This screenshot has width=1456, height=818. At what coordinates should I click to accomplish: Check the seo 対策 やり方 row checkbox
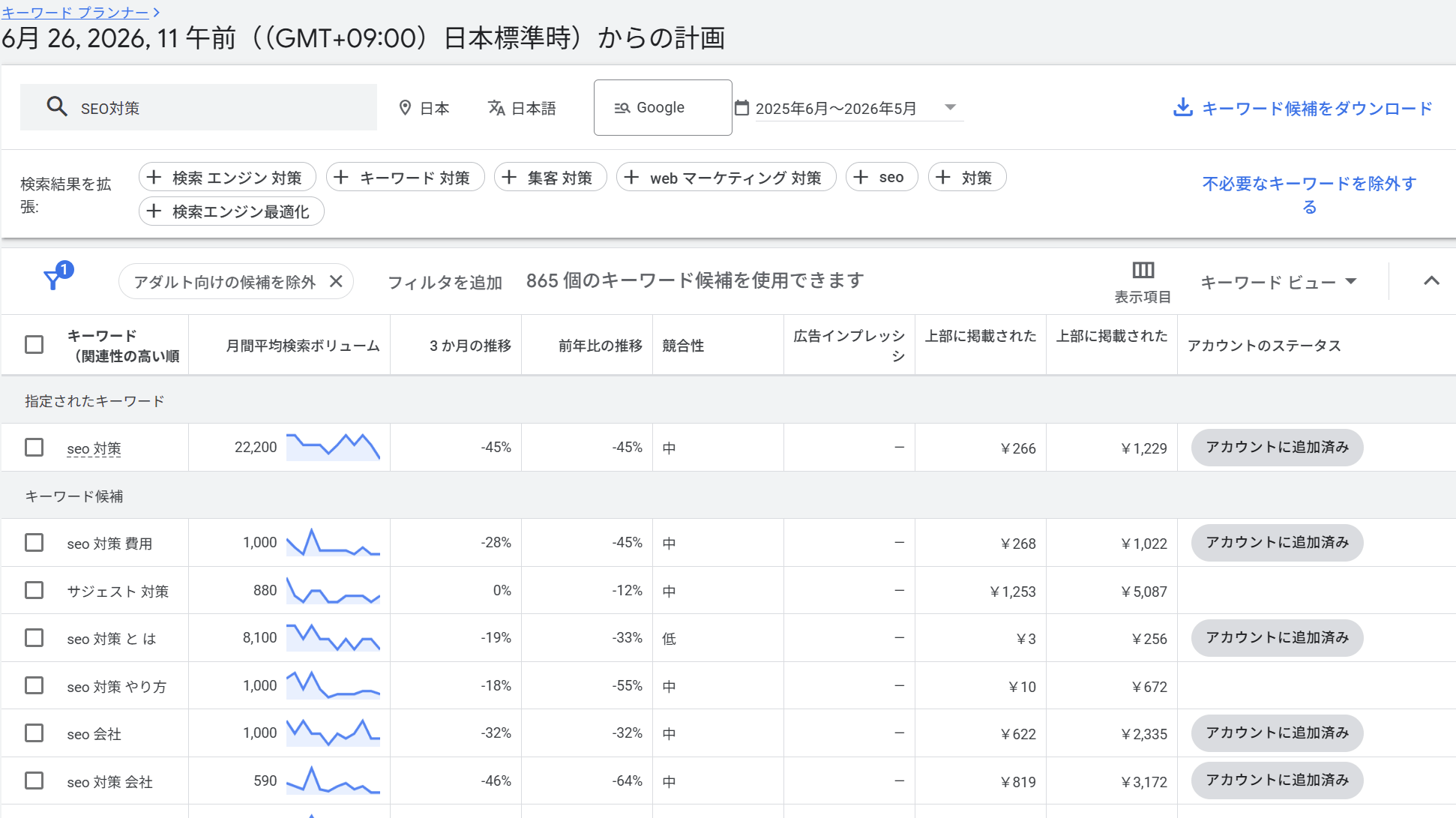[x=34, y=686]
